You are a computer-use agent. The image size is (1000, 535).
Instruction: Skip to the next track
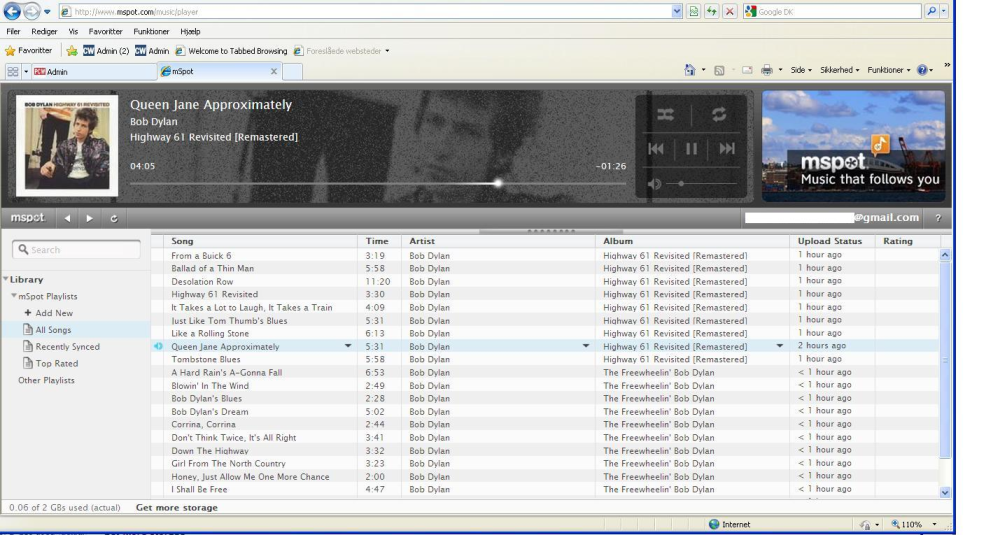point(727,150)
